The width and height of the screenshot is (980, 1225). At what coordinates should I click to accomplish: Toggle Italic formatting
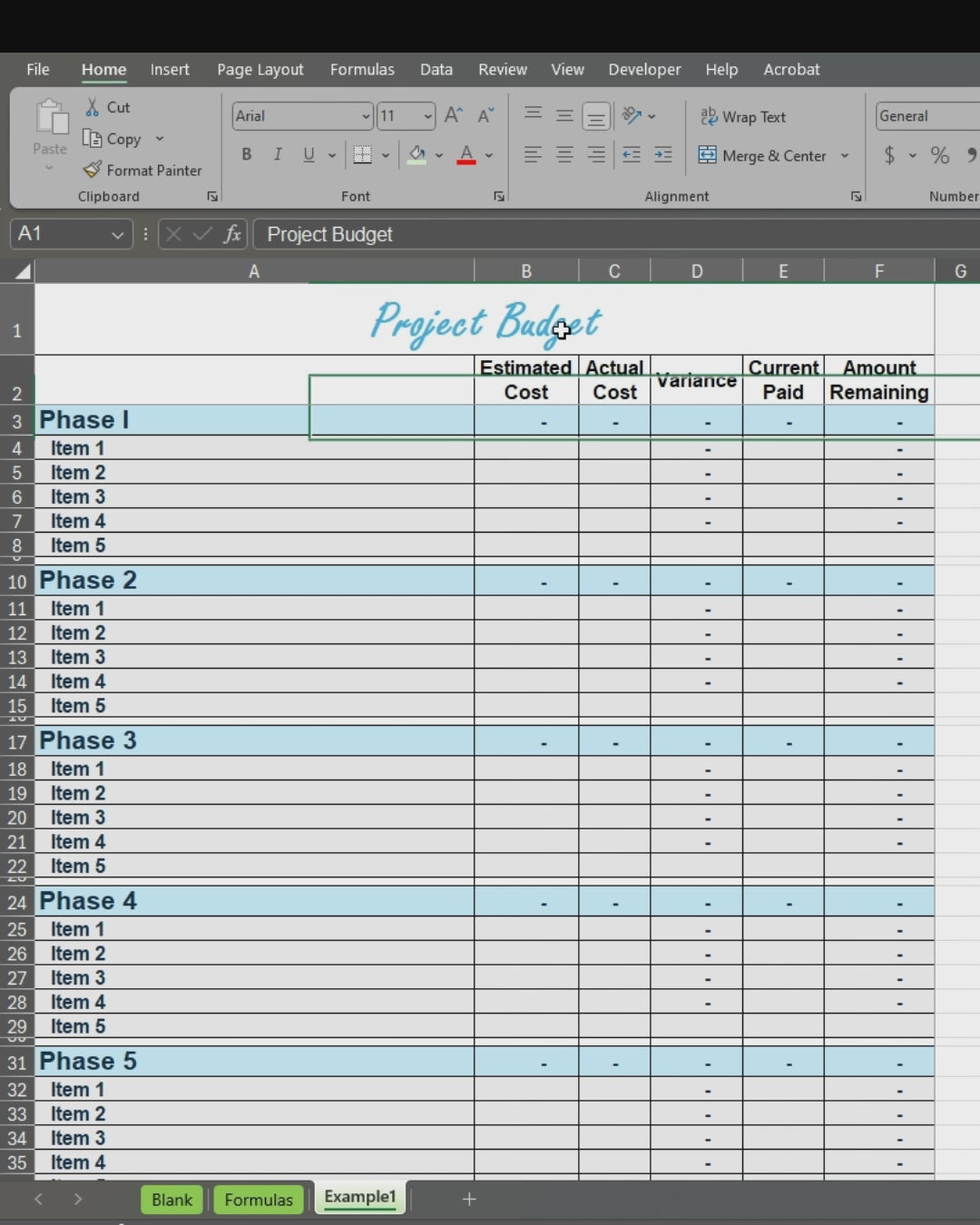click(x=278, y=155)
